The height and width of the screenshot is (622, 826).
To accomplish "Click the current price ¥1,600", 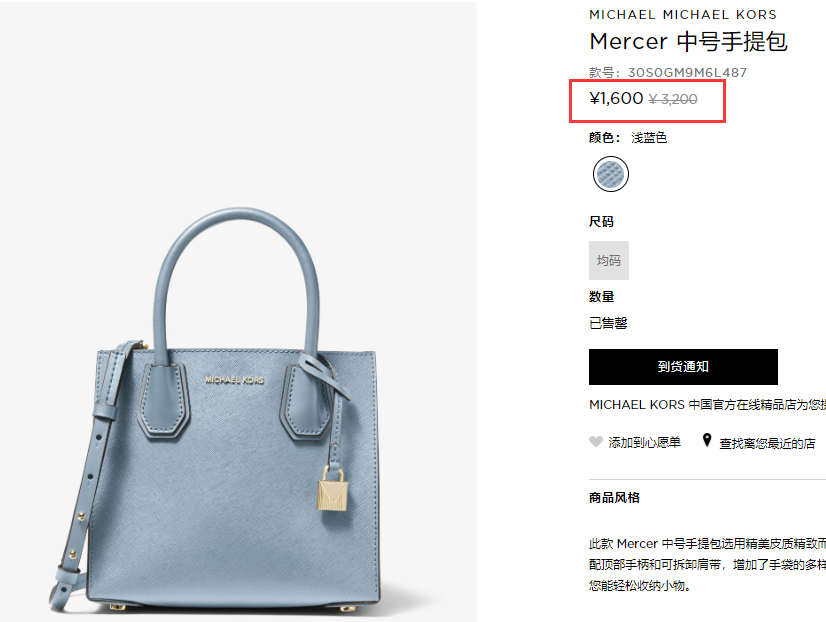I will click(x=616, y=98).
